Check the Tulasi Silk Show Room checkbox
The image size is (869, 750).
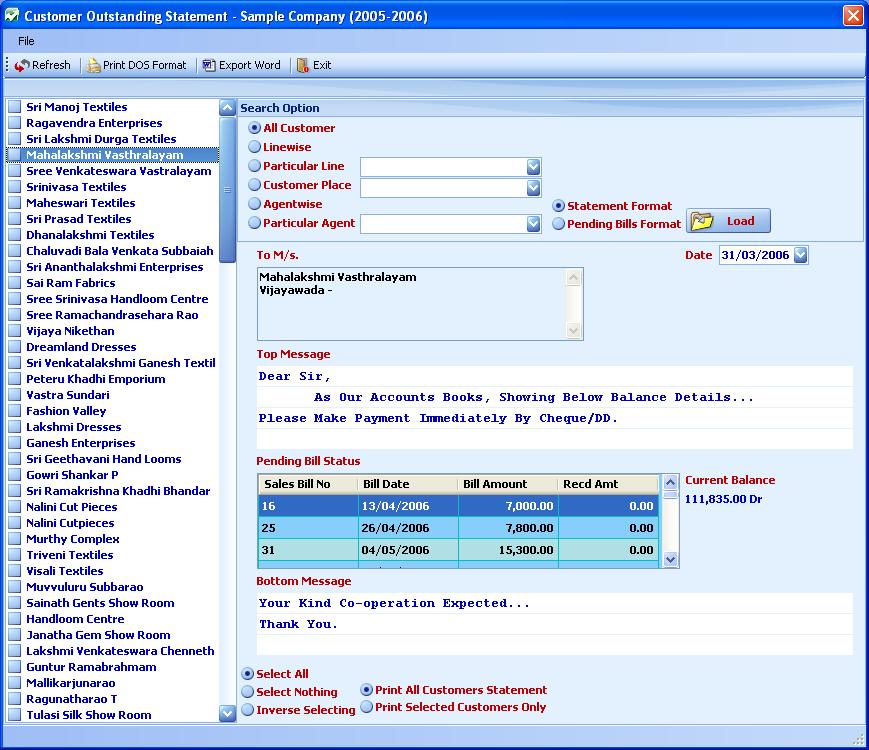pos(15,715)
